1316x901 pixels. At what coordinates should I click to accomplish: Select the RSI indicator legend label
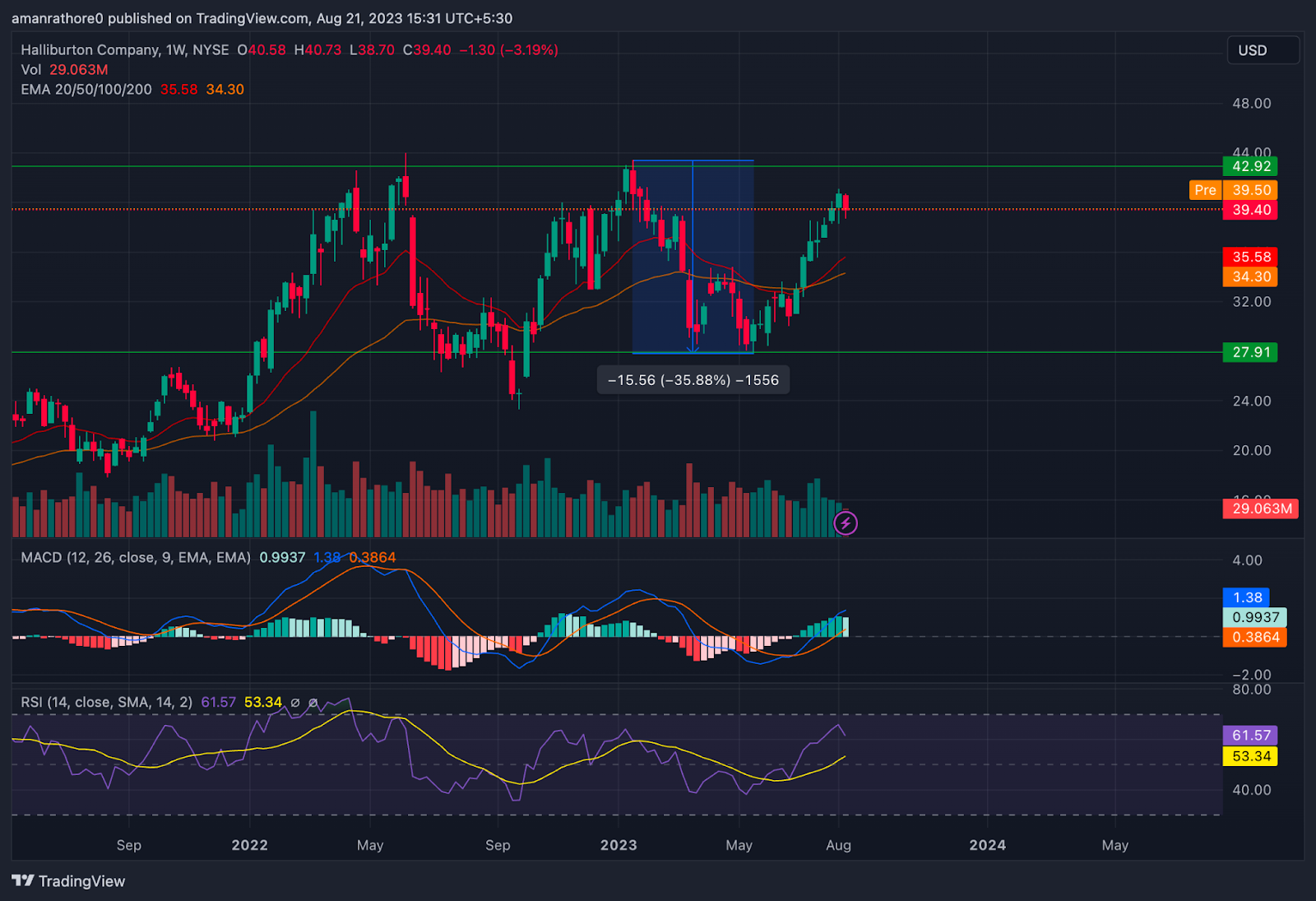coord(107,702)
